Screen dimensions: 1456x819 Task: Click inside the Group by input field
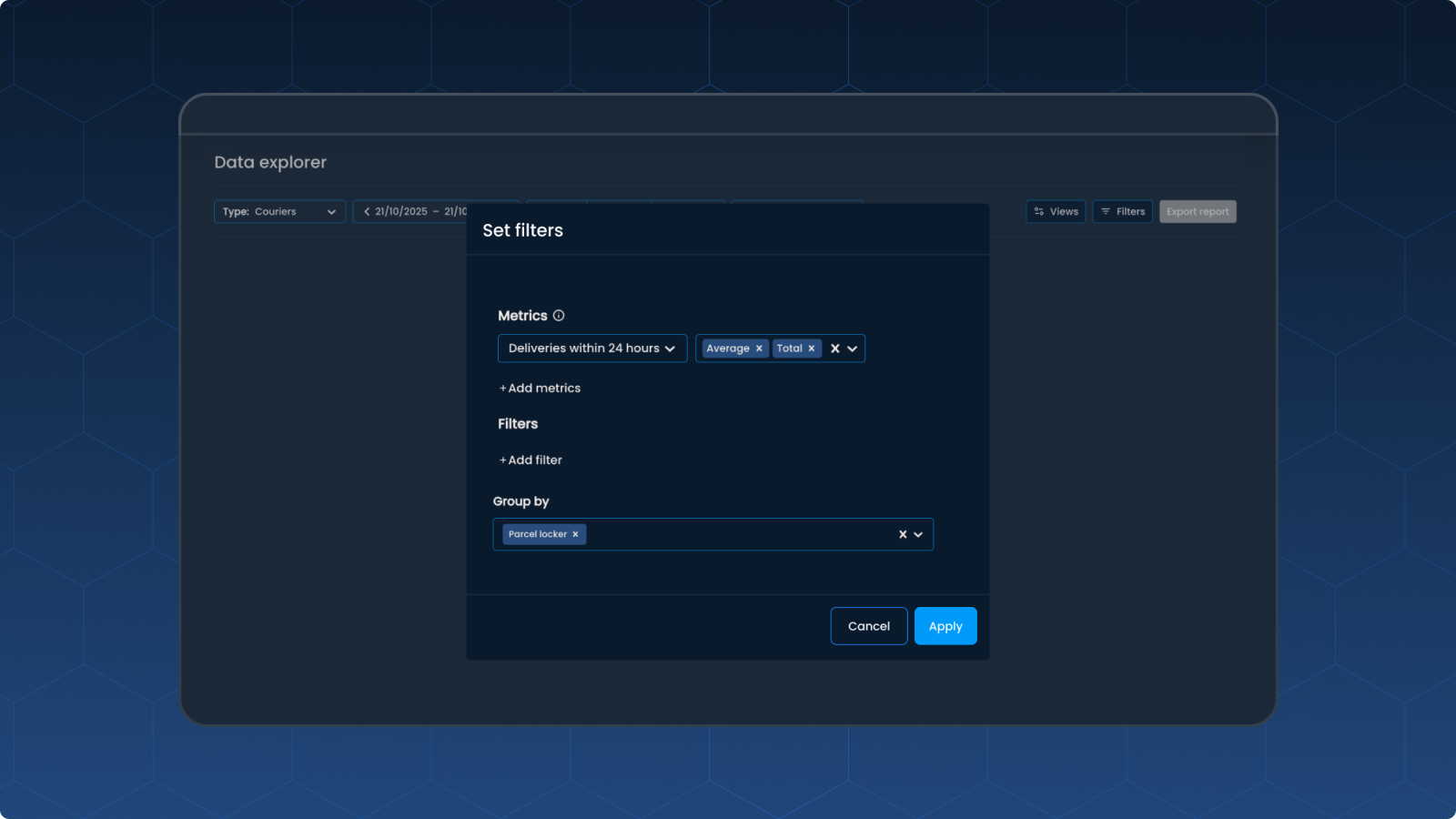(x=713, y=534)
